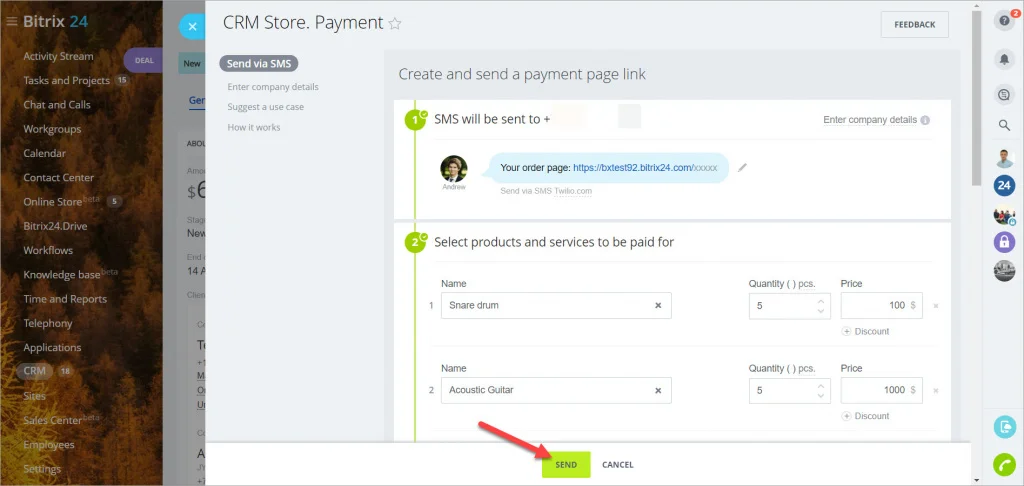Open the help question mark icon
Viewport: 1024px width, 486px height.
pyautogui.click(x=1004, y=20)
